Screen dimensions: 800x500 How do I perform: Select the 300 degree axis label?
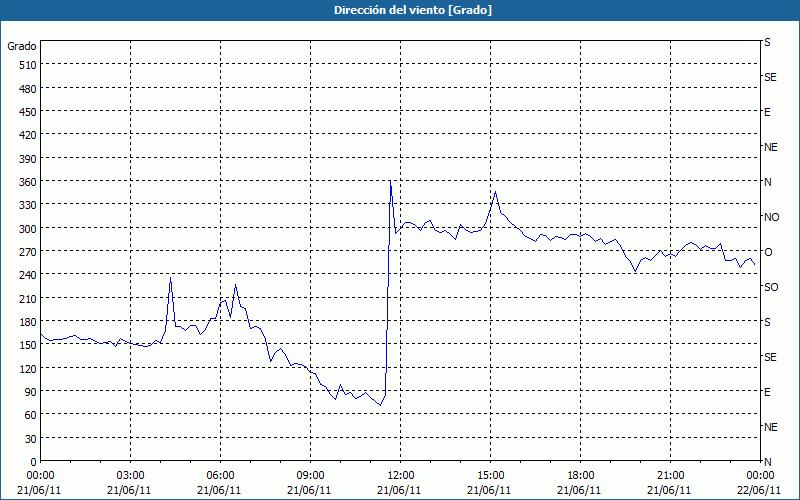pyautogui.click(x=28, y=229)
